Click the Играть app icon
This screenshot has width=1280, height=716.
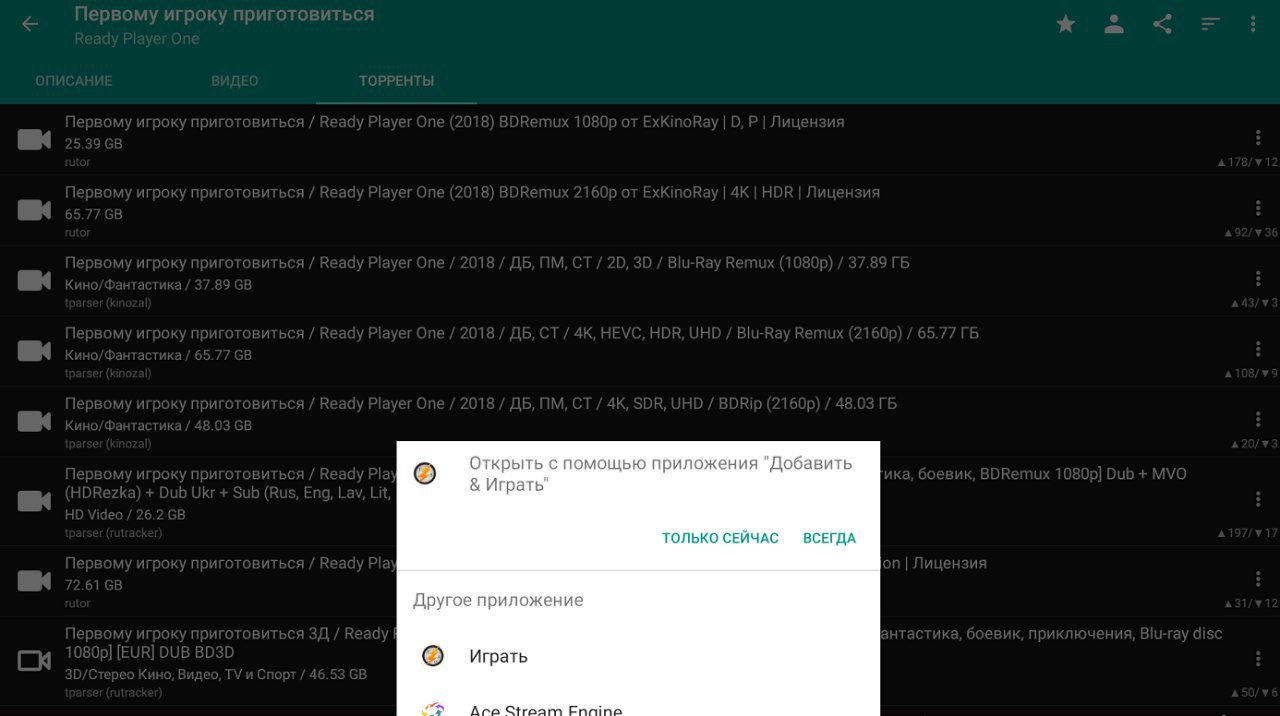point(432,656)
